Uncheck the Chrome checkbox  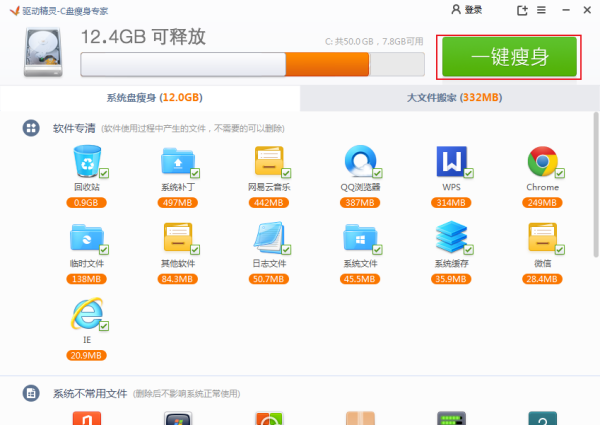pyautogui.click(x=560, y=173)
